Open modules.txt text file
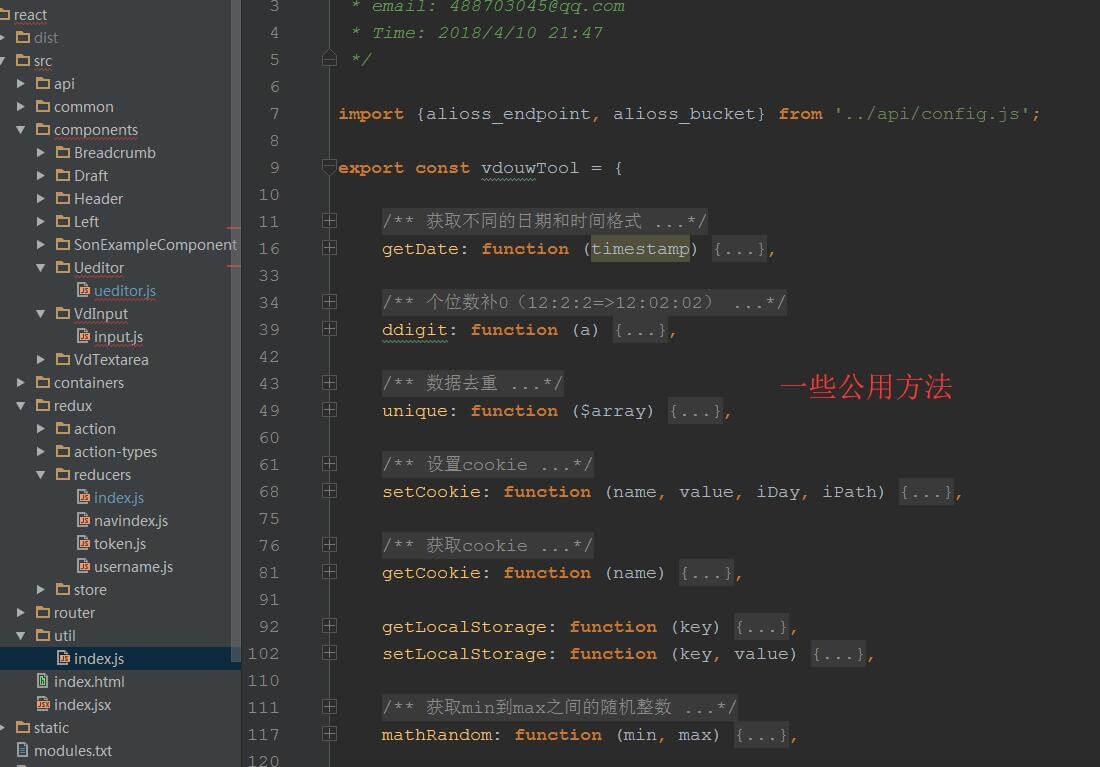1100x767 pixels. [x=73, y=751]
